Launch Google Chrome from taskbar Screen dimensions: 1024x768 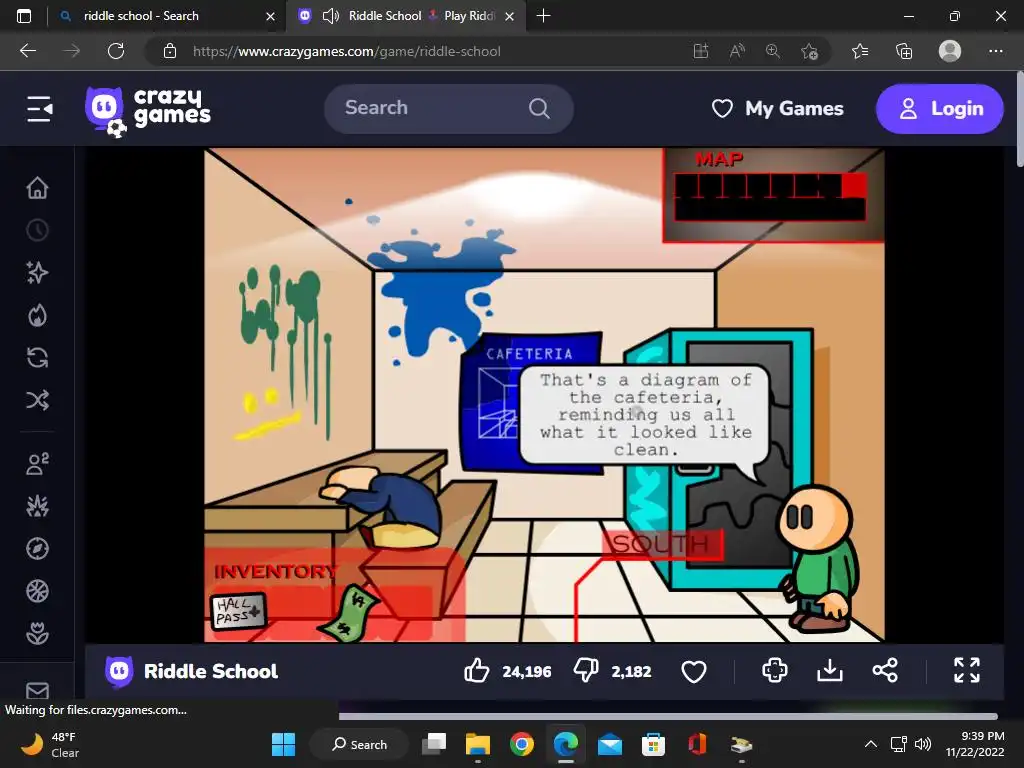[521, 744]
